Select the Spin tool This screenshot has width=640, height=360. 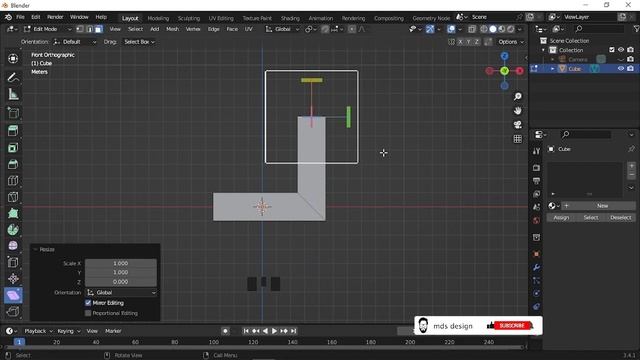pos(13,229)
